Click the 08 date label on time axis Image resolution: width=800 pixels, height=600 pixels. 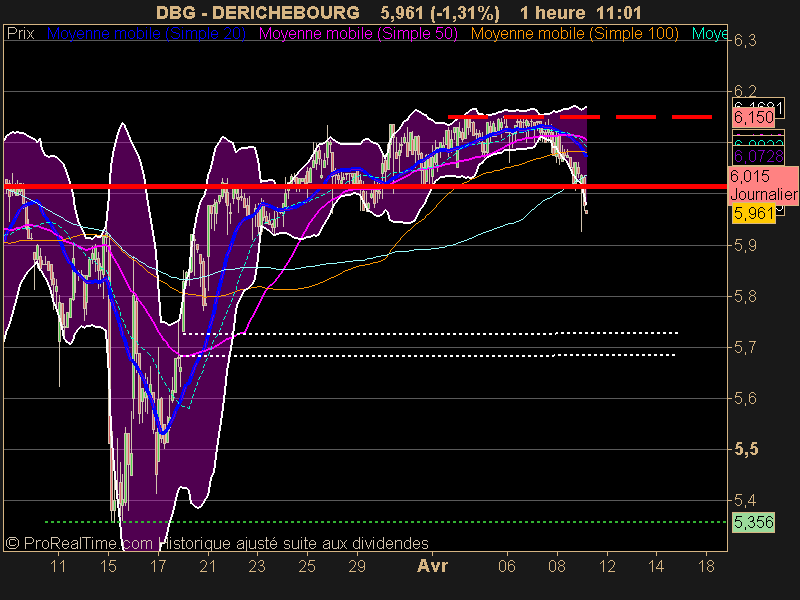557,566
